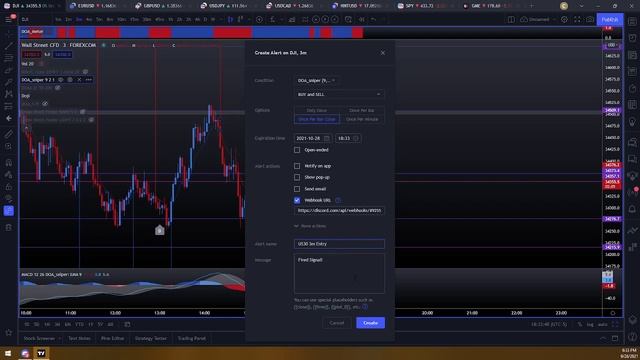The image size is (640, 360).
Task: Click the undo arrow in toolbar
Action: pyautogui.click(x=373, y=20)
